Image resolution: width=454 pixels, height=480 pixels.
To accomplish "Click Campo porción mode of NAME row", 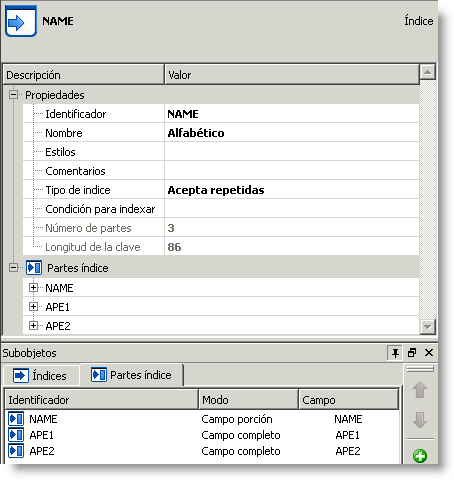I will 237,419.
